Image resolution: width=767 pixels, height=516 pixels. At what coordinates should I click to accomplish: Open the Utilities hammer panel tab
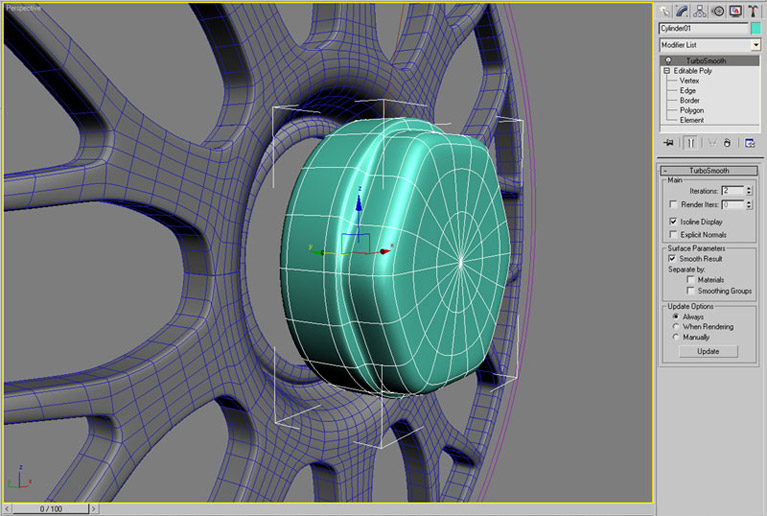[752, 11]
